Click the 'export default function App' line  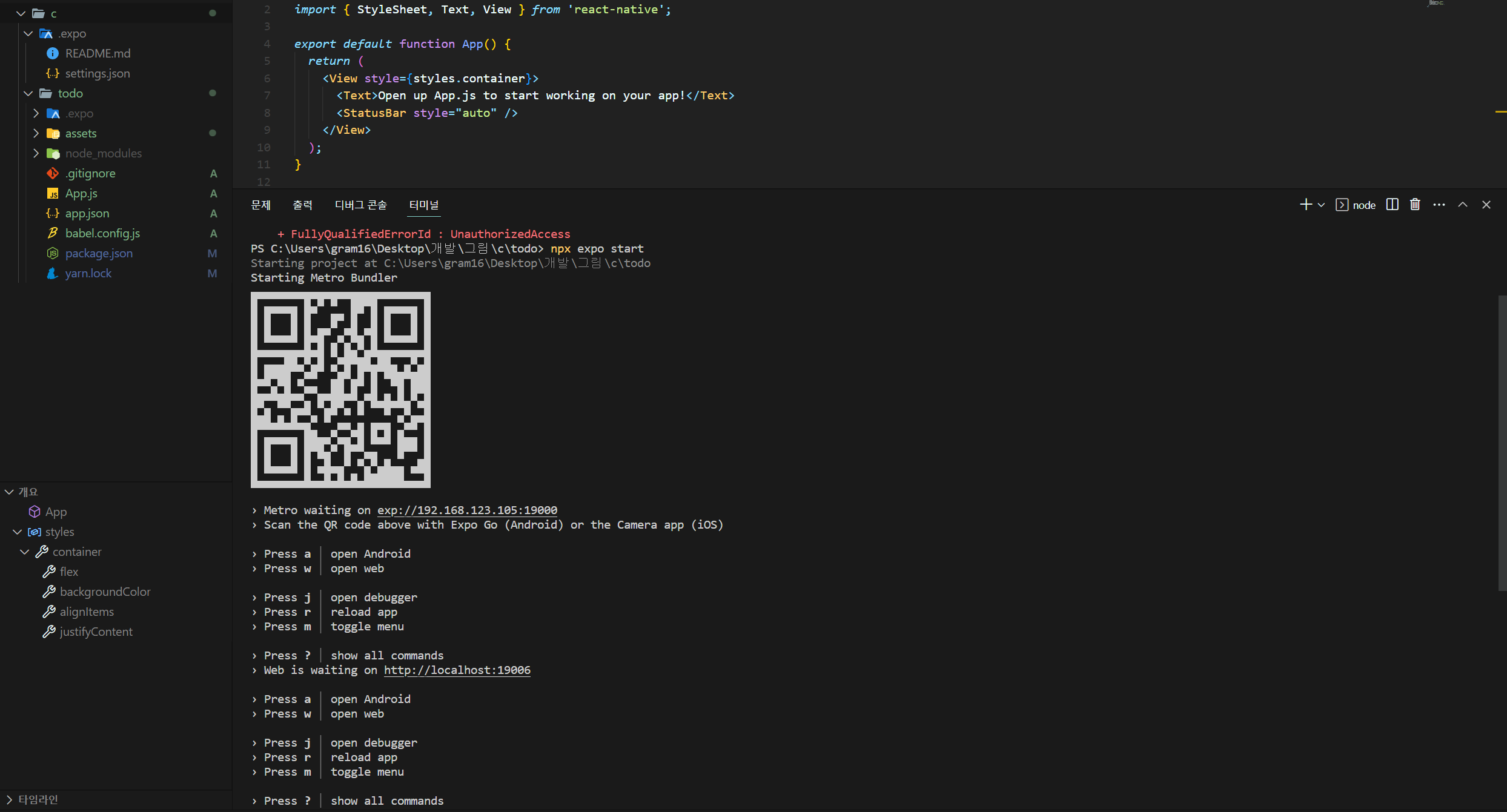[403, 44]
